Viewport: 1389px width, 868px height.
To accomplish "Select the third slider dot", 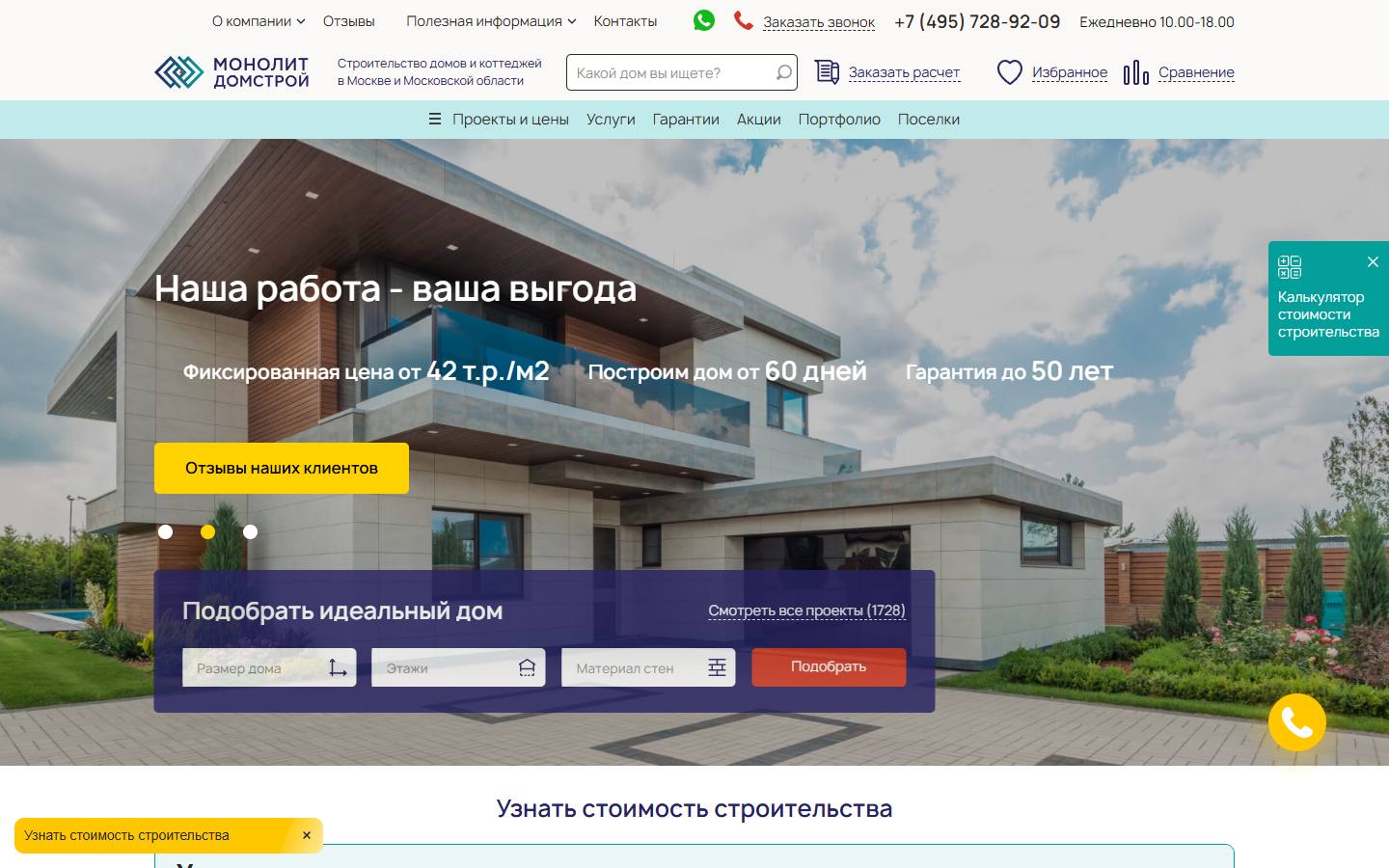I will (x=250, y=531).
